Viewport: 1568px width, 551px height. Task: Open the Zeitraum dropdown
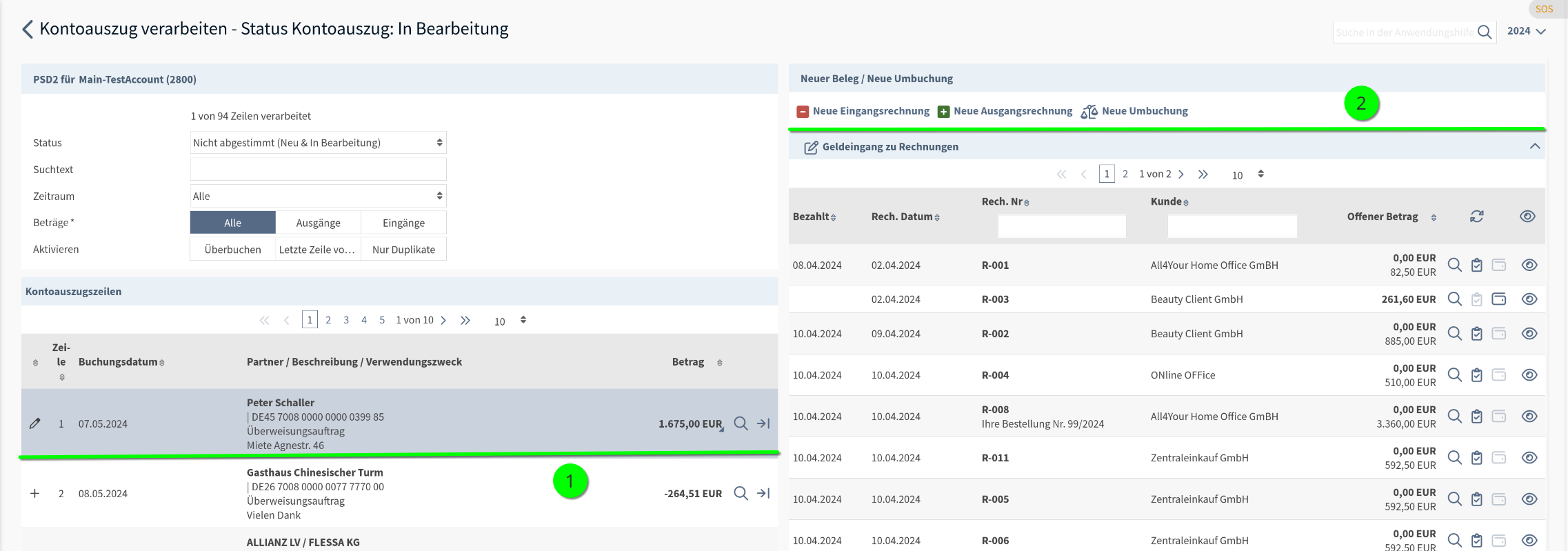click(x=318, y=197)
